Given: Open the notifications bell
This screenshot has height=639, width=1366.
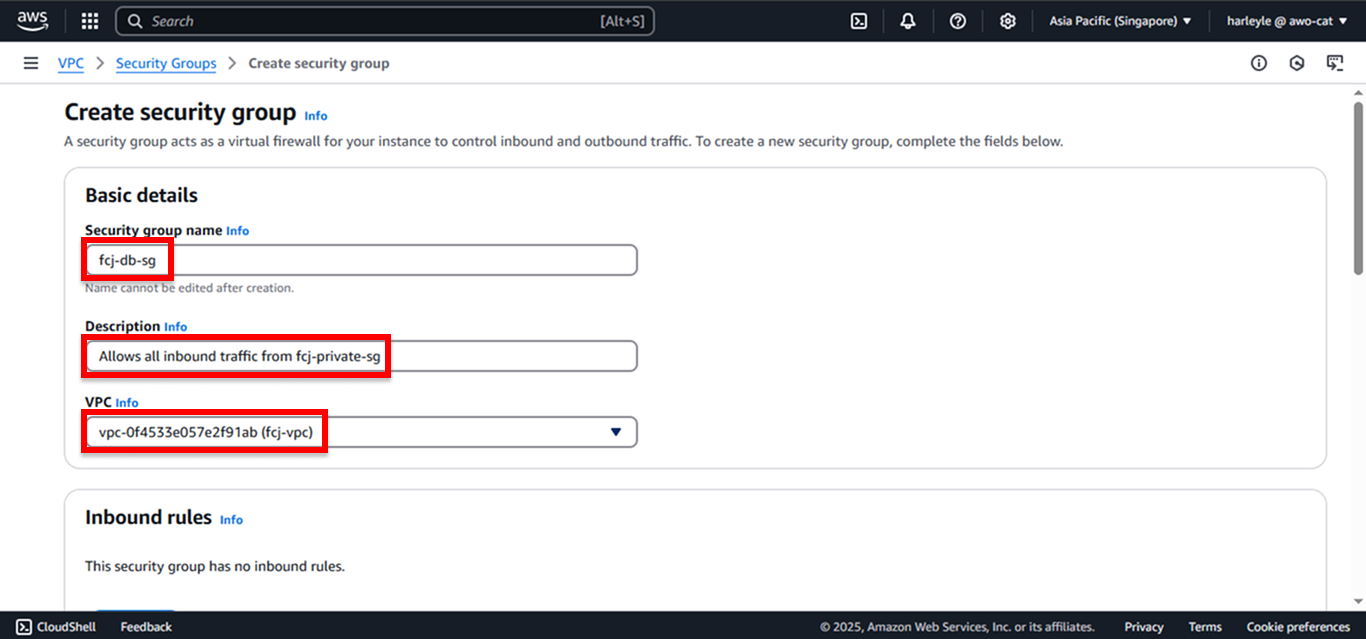Looking at the screenshot, I should (908, 21).
